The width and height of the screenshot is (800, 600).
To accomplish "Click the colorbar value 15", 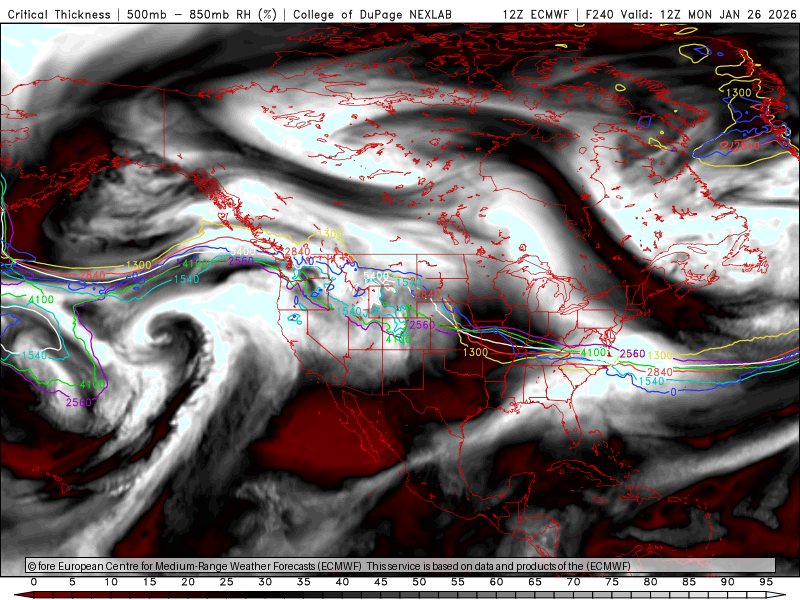I will point(149,582).
